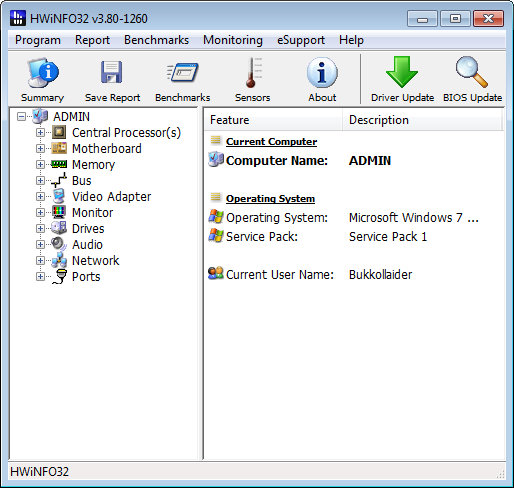Image resolution: width=514 pixels, height=488 pixels.
Task: Expand the Motherboard tree branch
Action: tap(40, 149)
